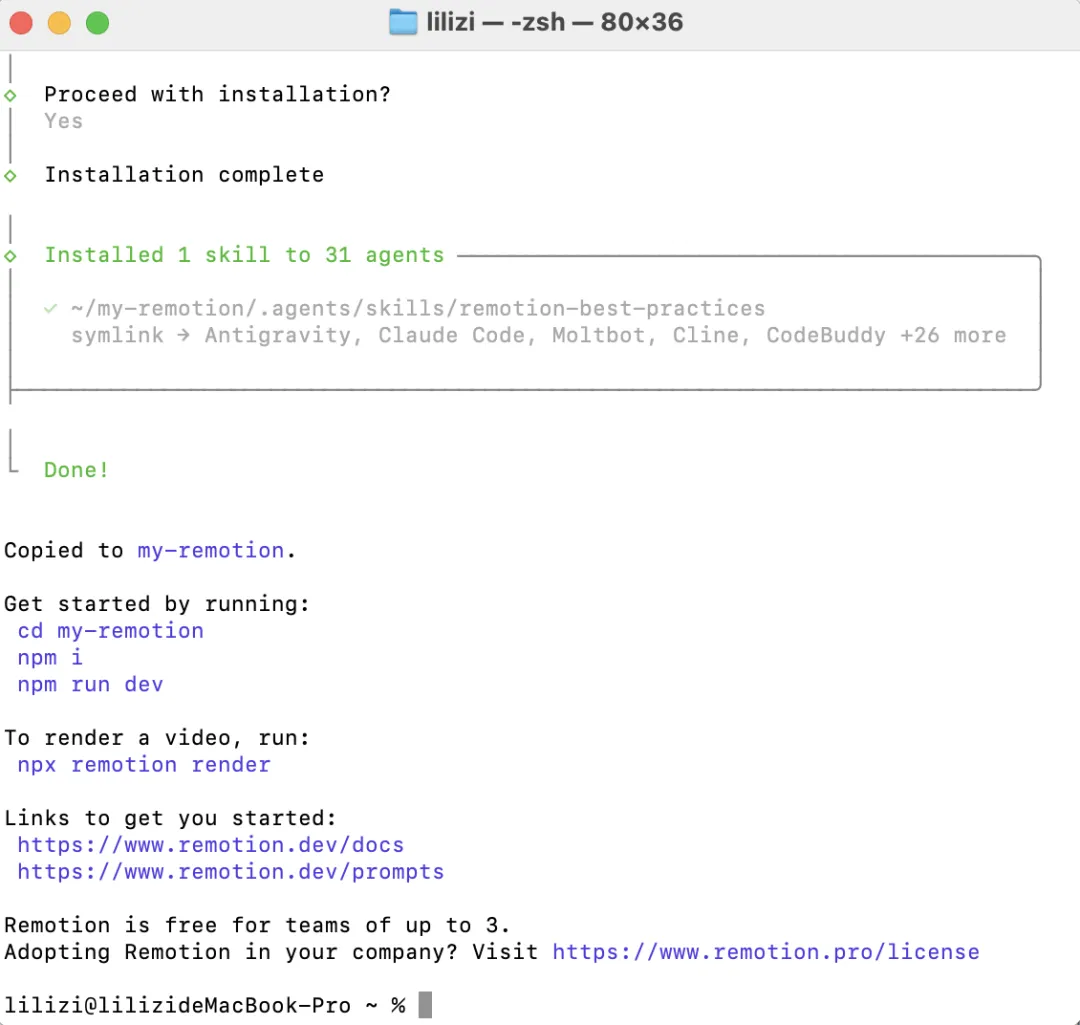Click the 'npx remotion render' command
This screenshot has width=1080, height=1025.
(x=144, y=765)
